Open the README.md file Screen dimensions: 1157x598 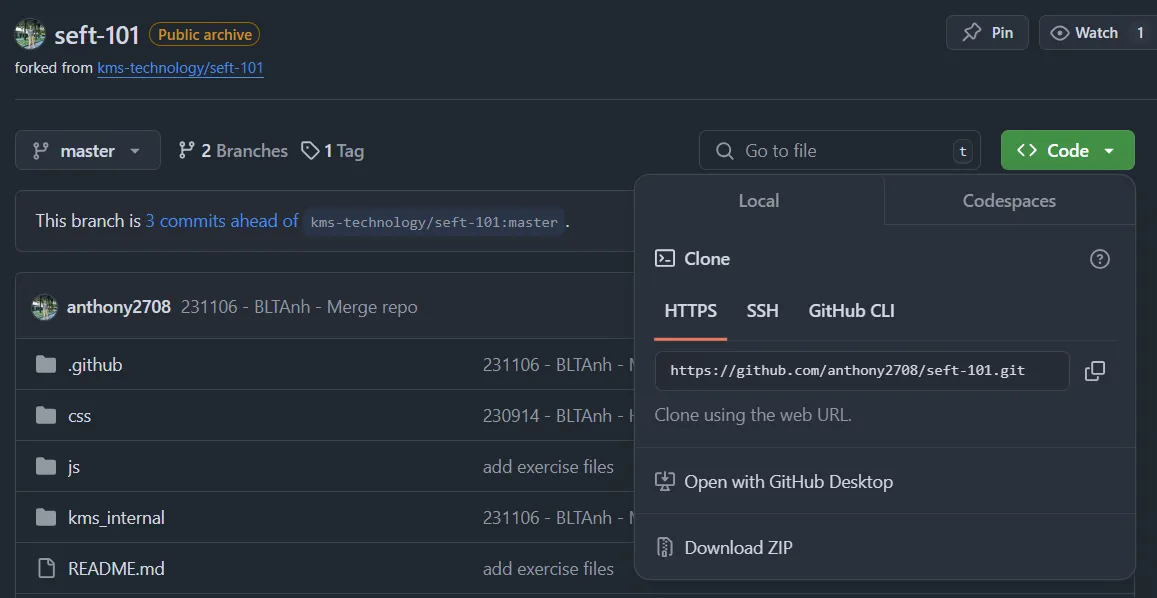tap(116, 568)
